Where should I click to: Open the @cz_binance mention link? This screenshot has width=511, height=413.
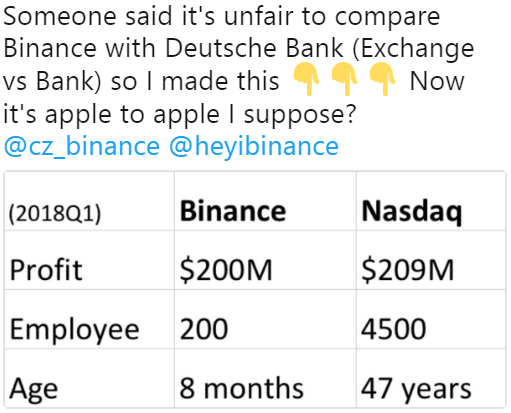[x=82, y=147]
